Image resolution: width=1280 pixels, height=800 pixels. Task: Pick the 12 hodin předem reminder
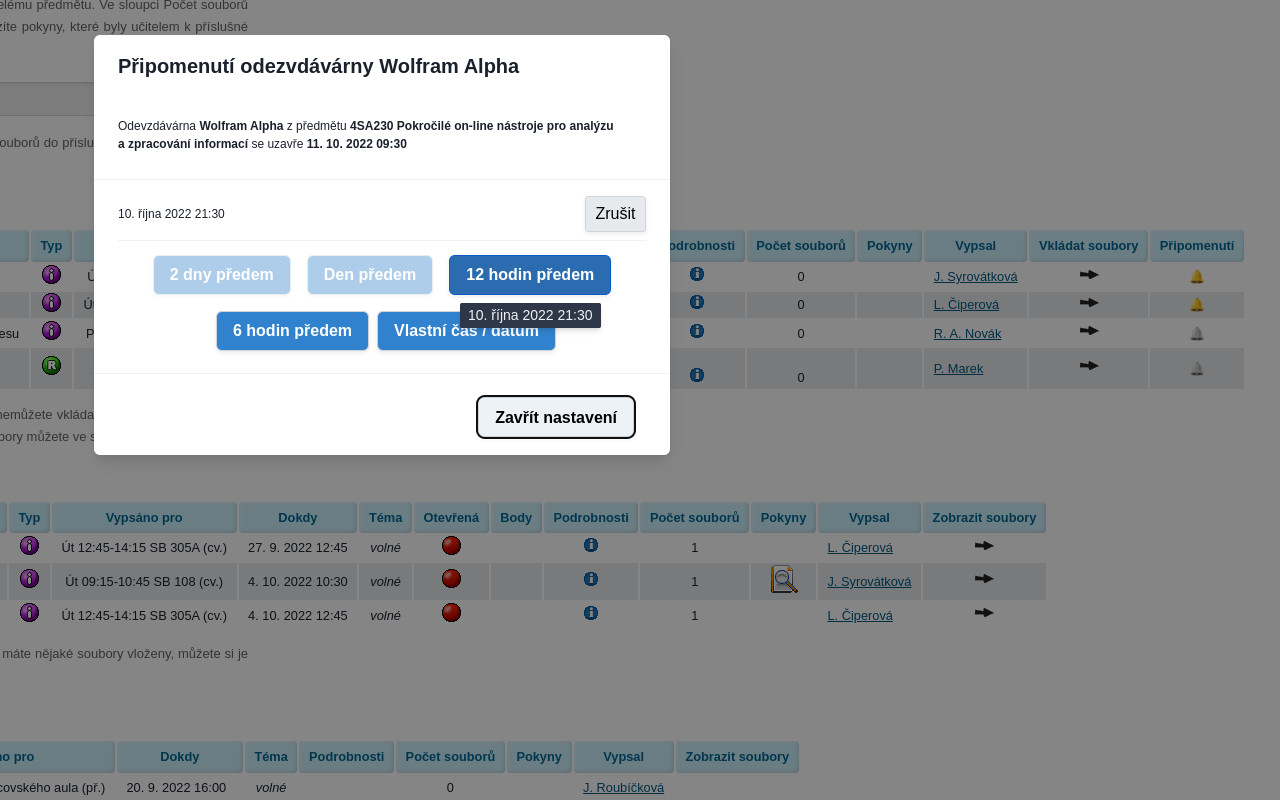point(530,275)
